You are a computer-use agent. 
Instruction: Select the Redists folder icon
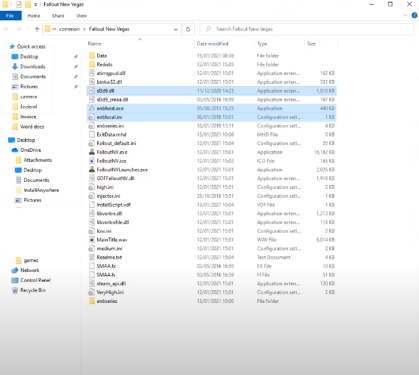point(92,64)
